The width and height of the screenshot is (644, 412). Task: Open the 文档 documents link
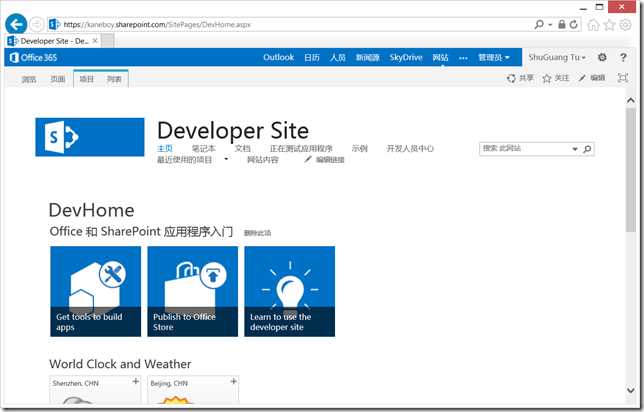[x=242, y=148]
